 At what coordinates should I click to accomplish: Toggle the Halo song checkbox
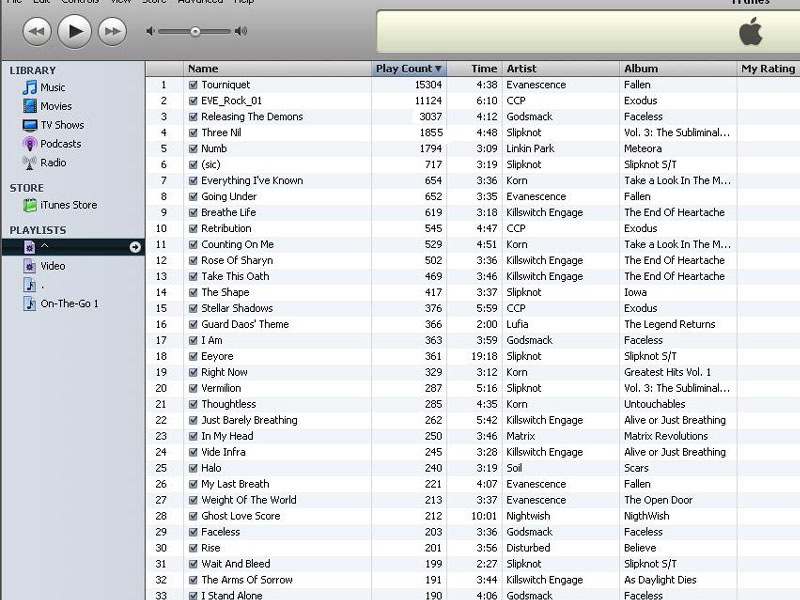(193, 468)
